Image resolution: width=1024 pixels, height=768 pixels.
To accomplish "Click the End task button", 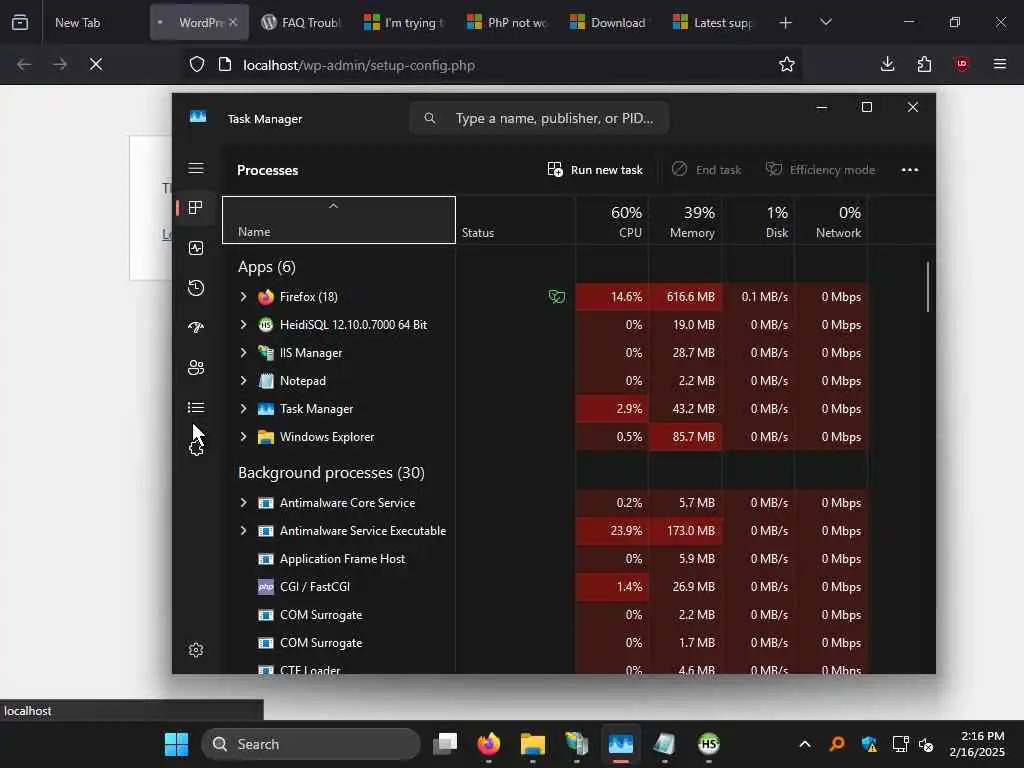I will tap(706, 170).
